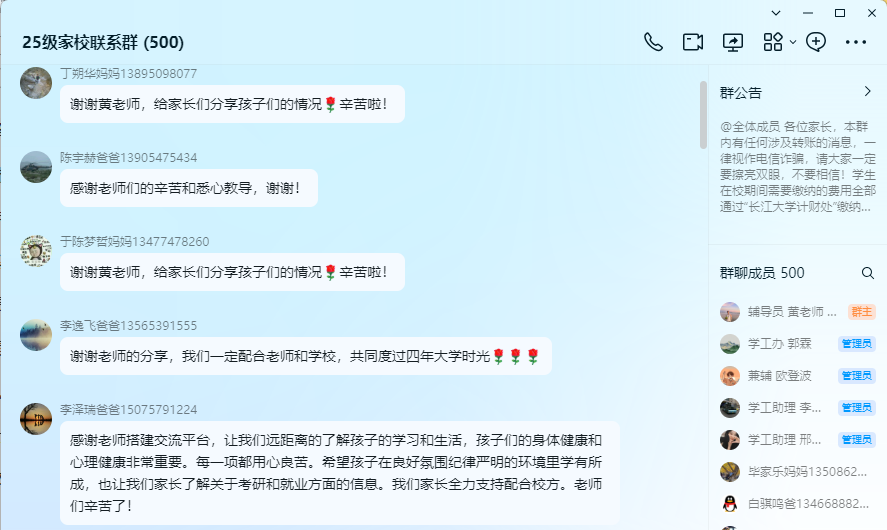Select member 辅导员 黄老师 in the list
The image size is (887, 530).
[x=798, y=312]
